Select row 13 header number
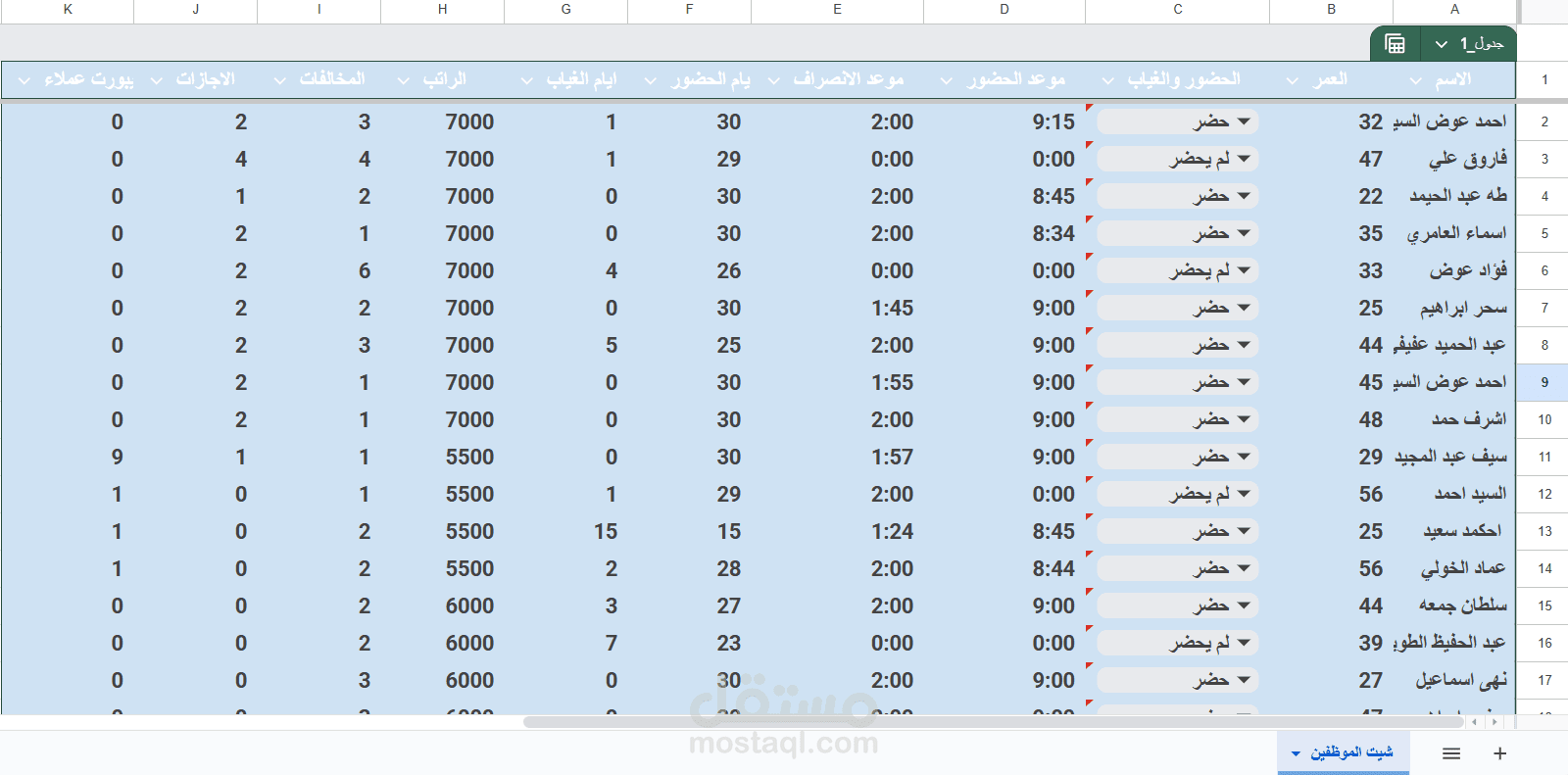Screen dimensions: 1568x775 1544,531
